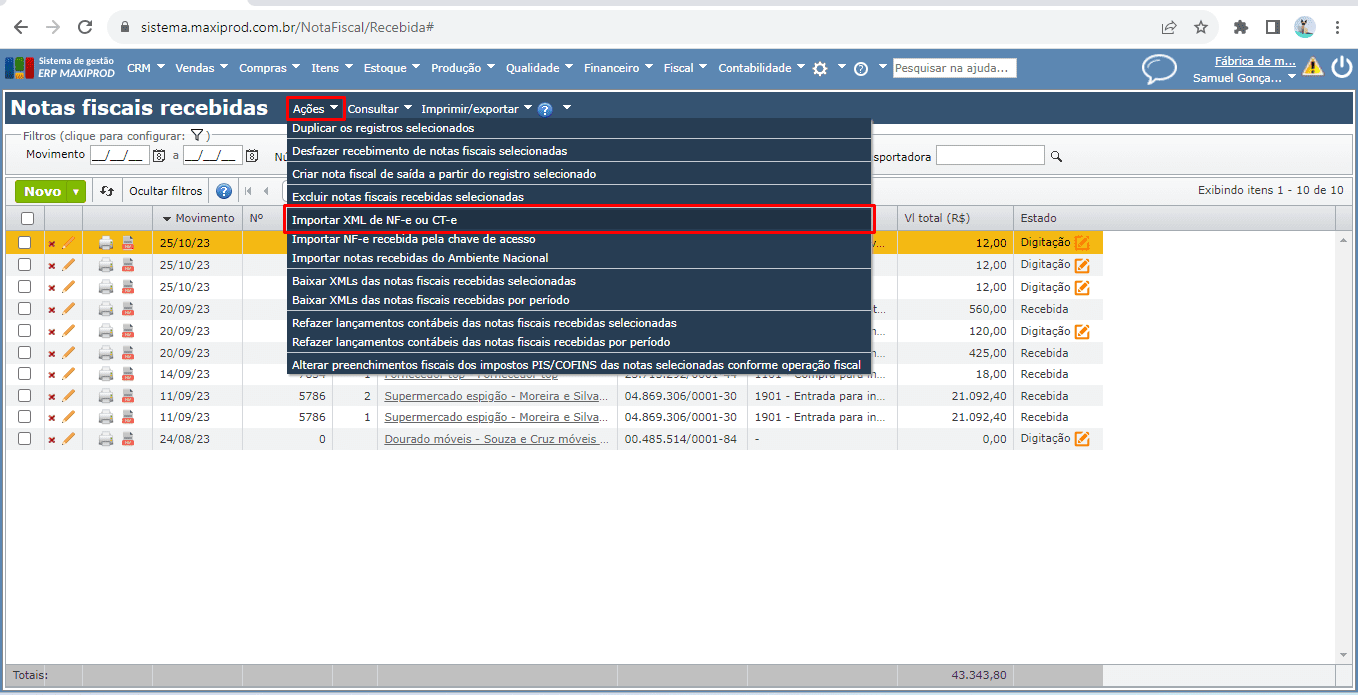Click the power logout icon
1358x695 pixels.
(1341, 67)
